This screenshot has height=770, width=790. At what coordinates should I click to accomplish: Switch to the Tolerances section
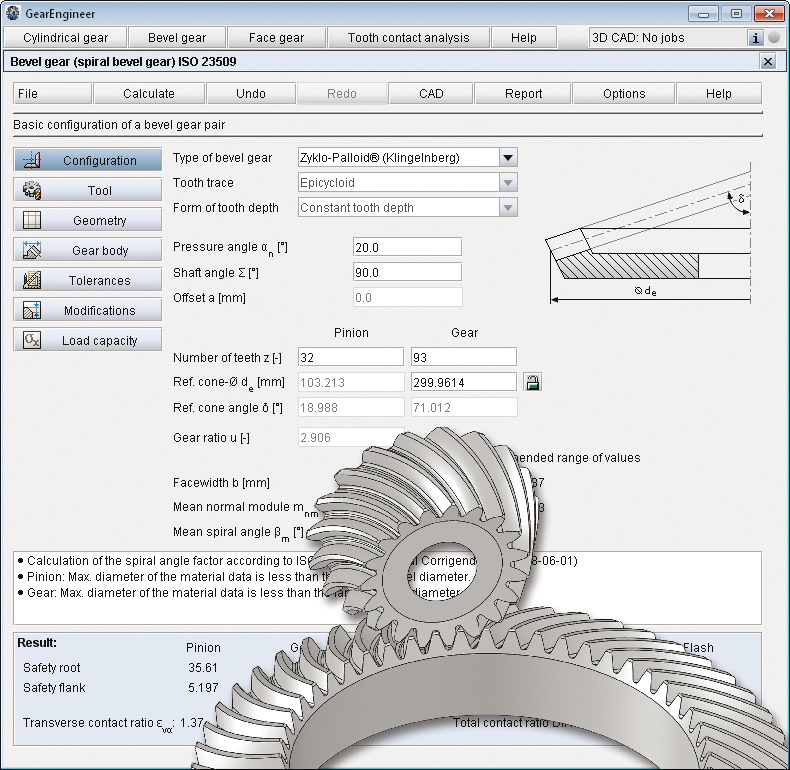point(88,280)
